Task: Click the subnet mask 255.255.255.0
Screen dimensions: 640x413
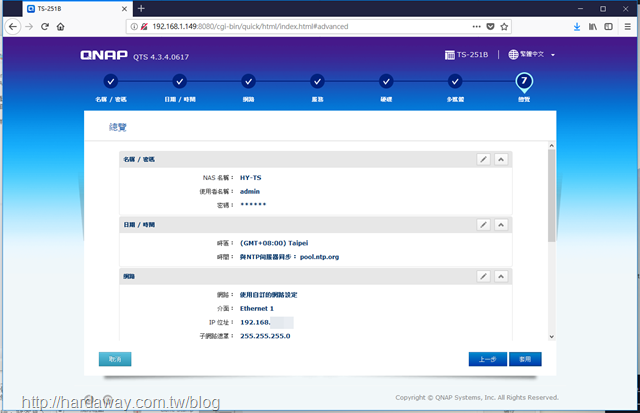Action: coord(265,336)
